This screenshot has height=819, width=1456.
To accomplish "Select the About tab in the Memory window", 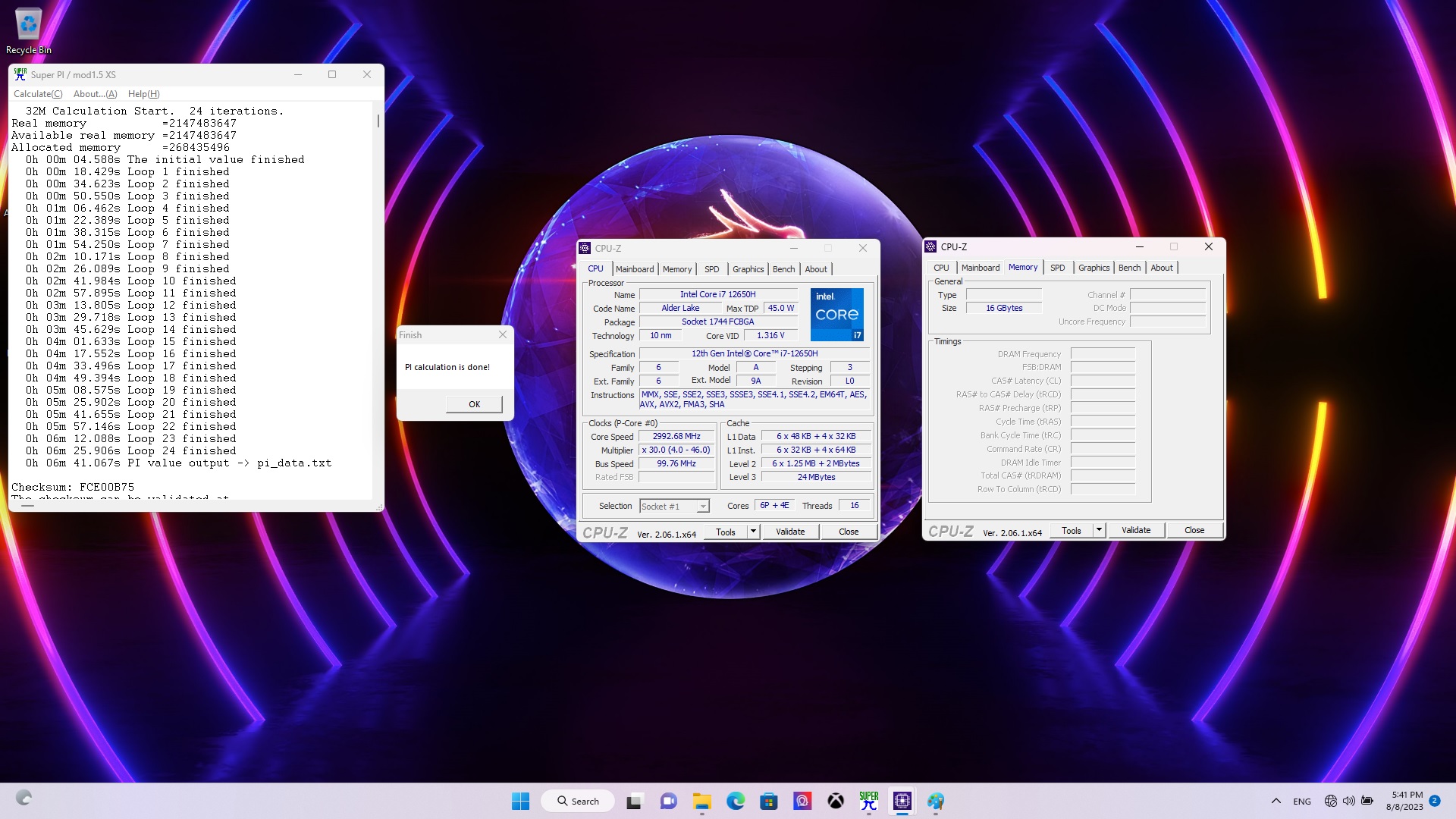I will pyautogui.click(x=1162, y=268).
